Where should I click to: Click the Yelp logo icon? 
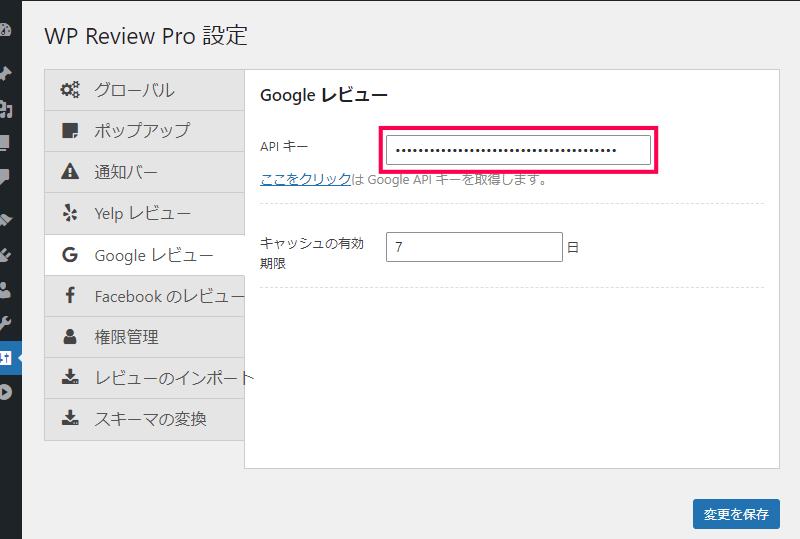pyautogui.click(x=70, y=213)
